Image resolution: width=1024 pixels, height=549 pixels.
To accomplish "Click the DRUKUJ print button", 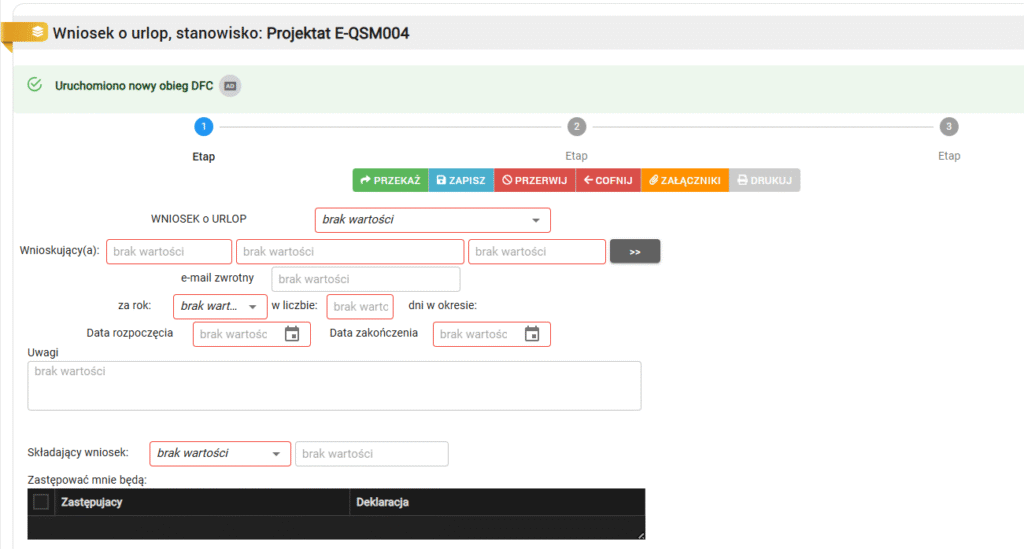I will click(764, 180).
